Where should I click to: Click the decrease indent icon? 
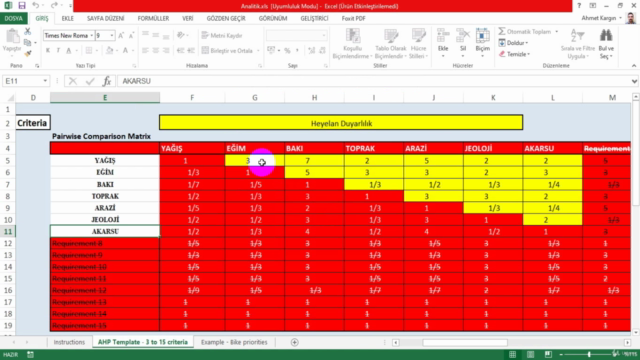(180, 51)
